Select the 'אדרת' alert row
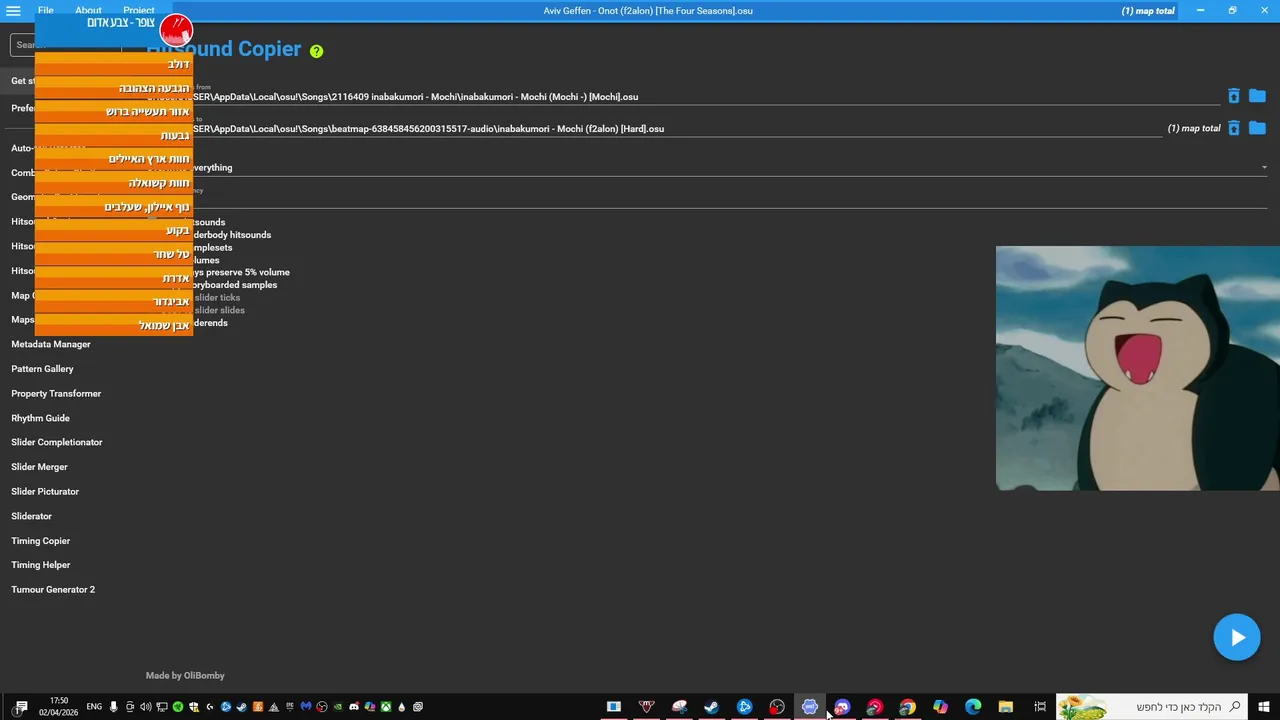The height and width of the screenshot is (720, 1280). click(114, 278)
